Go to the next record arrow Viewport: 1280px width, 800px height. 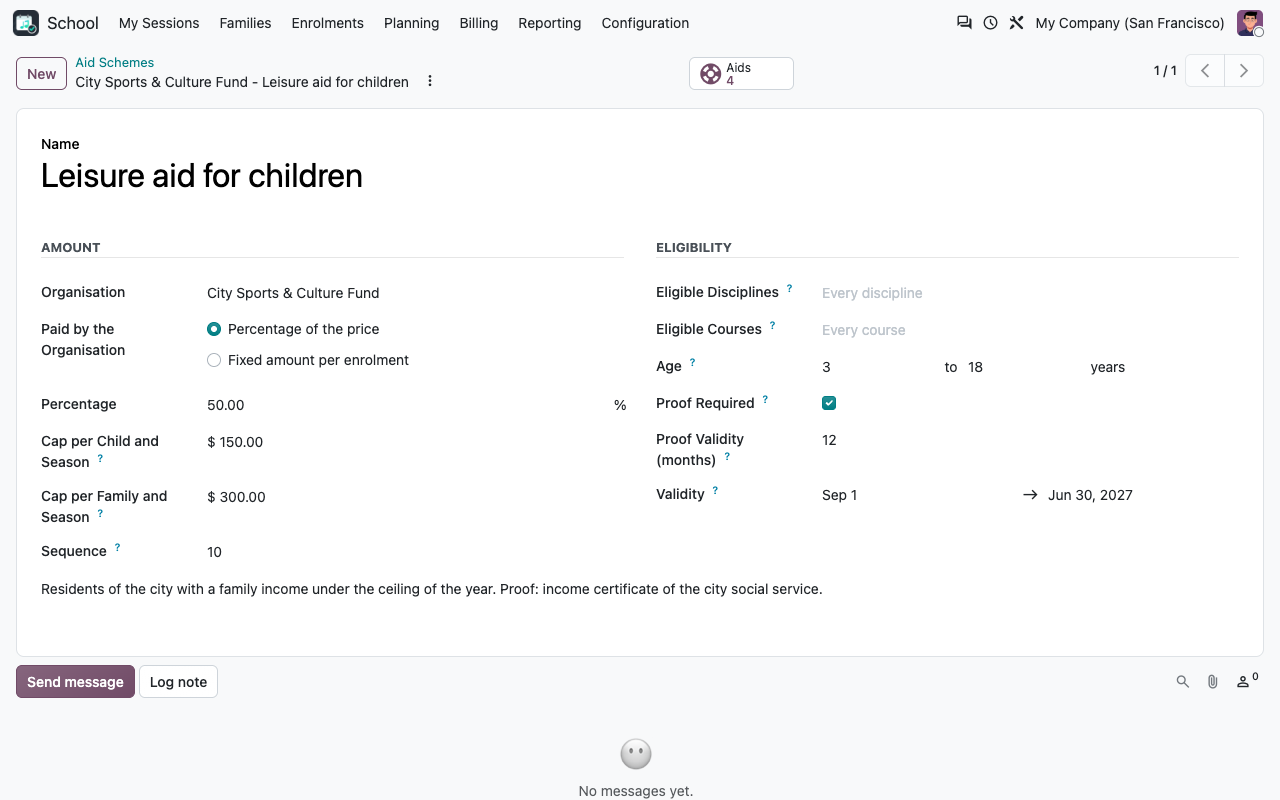[x=1244, y=71]
